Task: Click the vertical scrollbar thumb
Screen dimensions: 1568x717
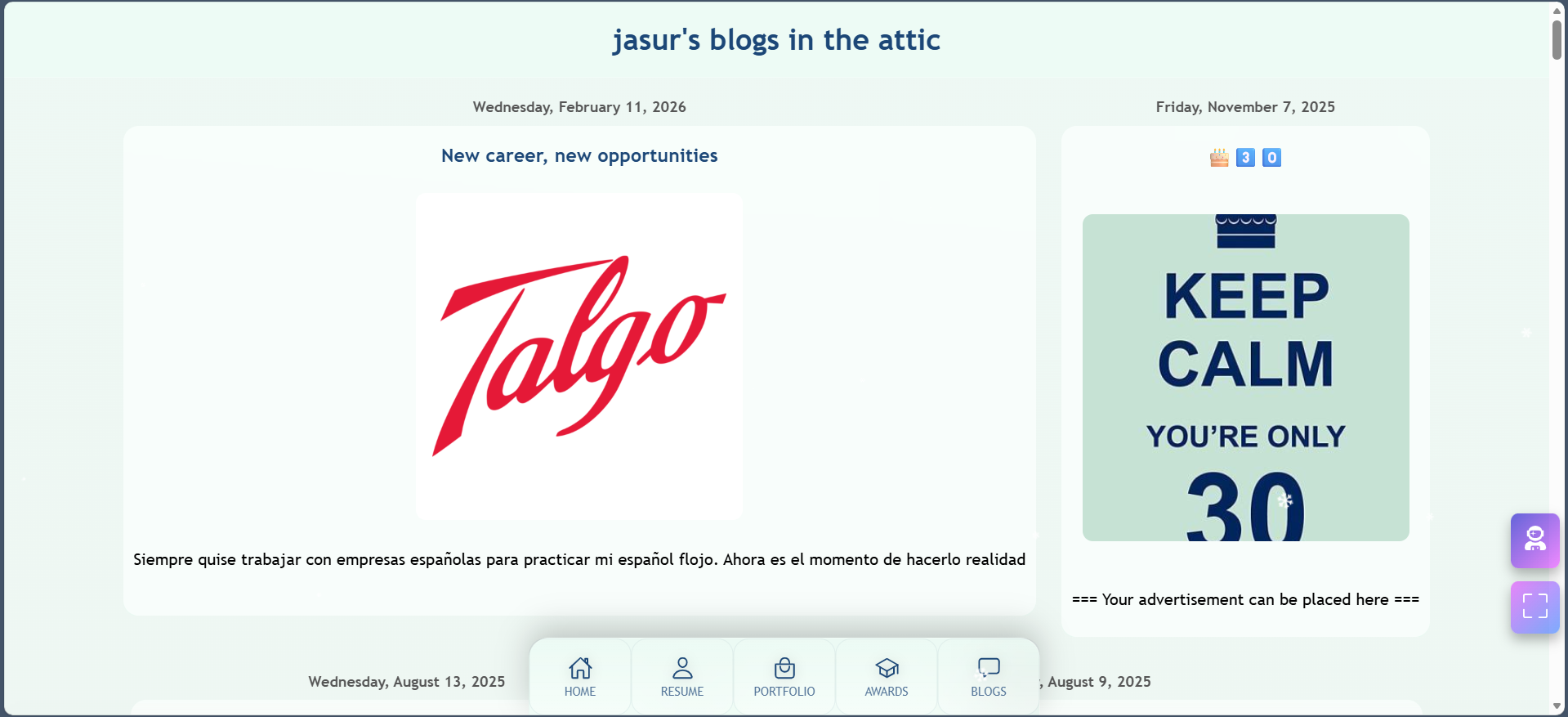Action: click(x=1557, y=39)
